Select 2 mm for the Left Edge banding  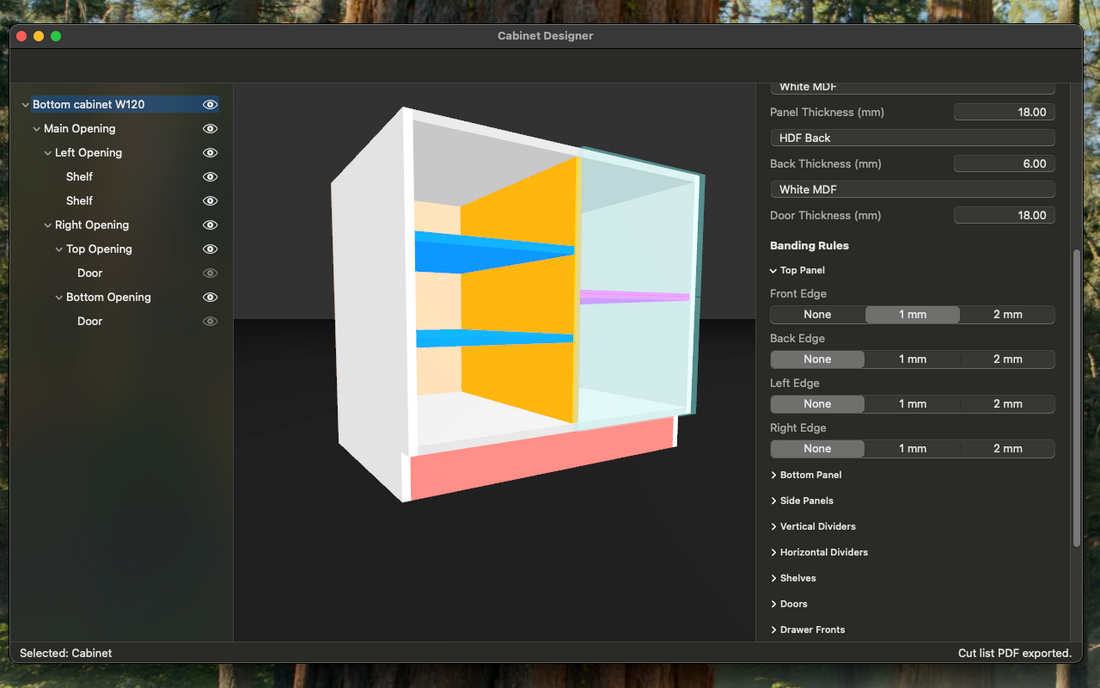pyautogui.click(x=1007, y=403)
